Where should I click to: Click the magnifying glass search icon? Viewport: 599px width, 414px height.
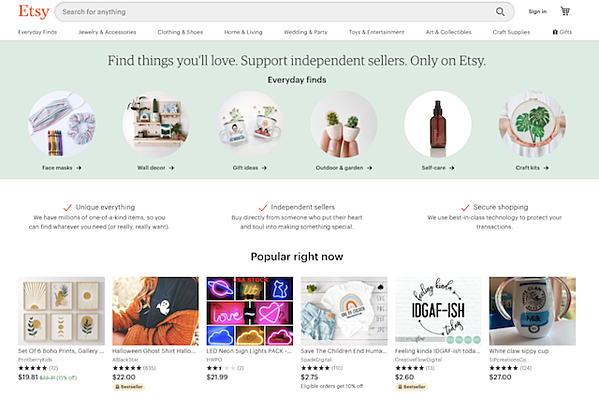pyautogui.click(x=500, y=12)
